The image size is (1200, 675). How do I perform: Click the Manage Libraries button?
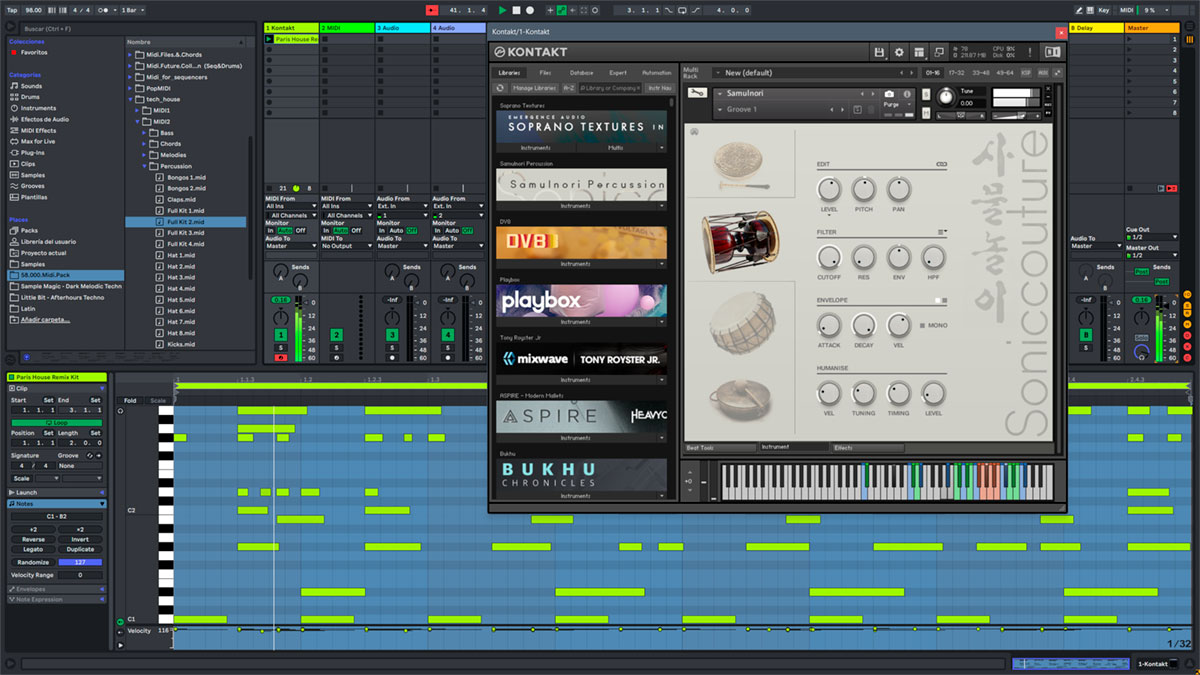point(534,88)
